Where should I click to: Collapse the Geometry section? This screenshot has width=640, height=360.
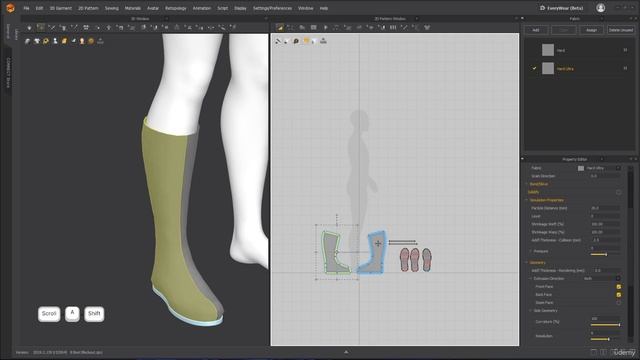click(x=527, y=263)
